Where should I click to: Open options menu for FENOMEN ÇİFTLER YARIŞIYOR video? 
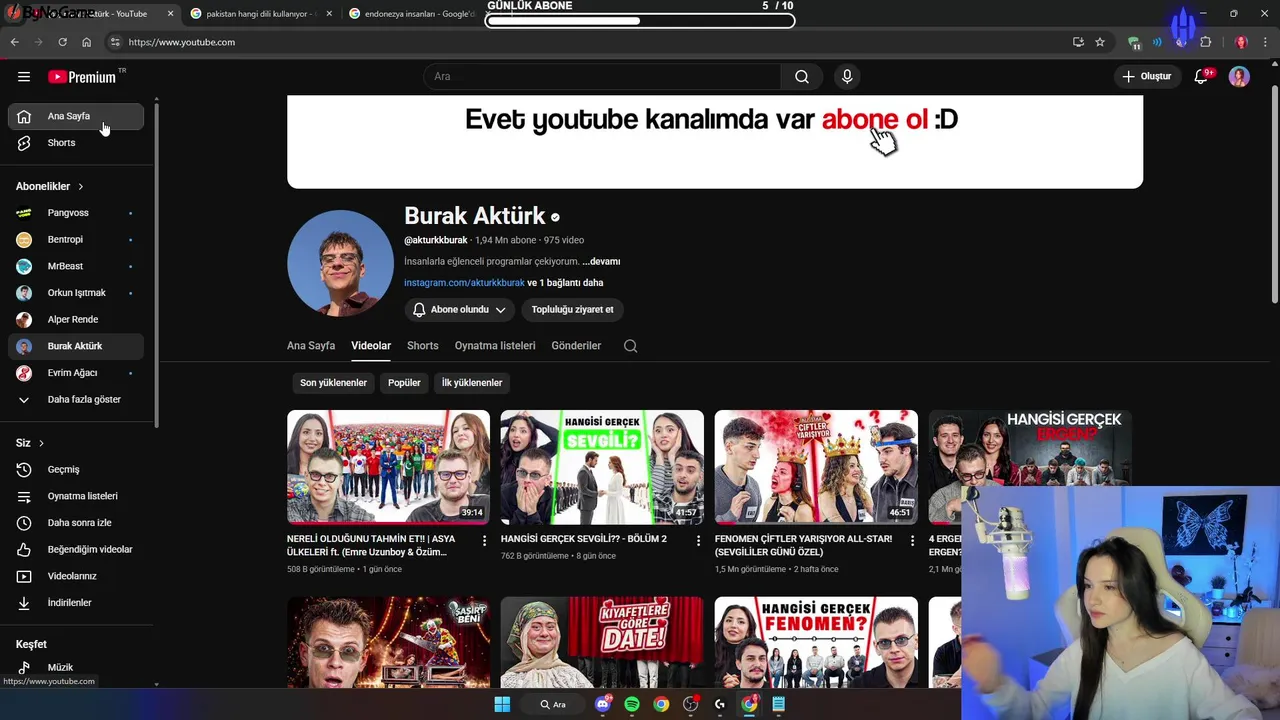point(912,540)
